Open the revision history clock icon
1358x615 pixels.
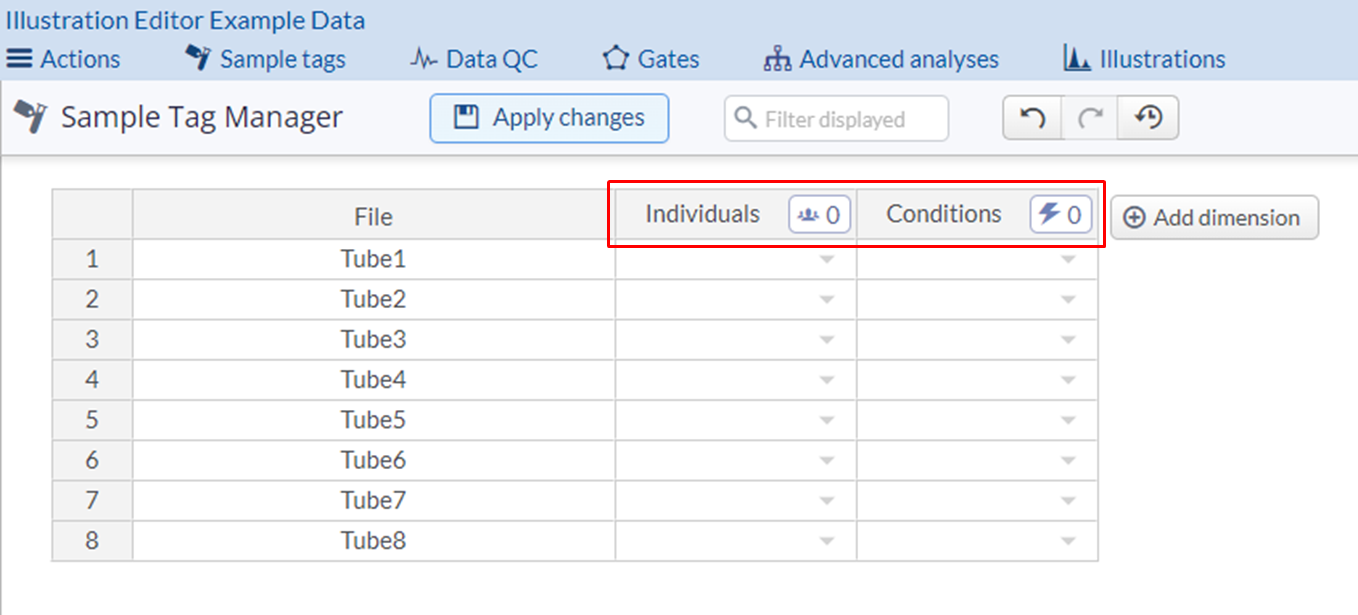coord(1148,118)
